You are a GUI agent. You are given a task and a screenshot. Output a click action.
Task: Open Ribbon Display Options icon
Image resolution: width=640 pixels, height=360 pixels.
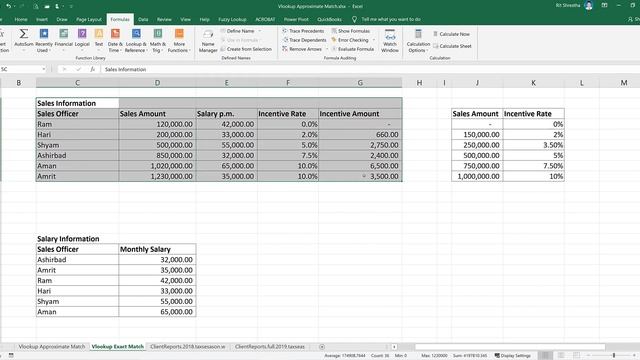click(604, 5)
